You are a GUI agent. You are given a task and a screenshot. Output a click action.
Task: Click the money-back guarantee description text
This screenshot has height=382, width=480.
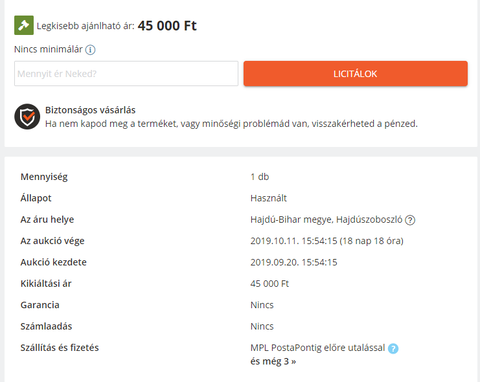pyautogui.click(x=231, y=124)
